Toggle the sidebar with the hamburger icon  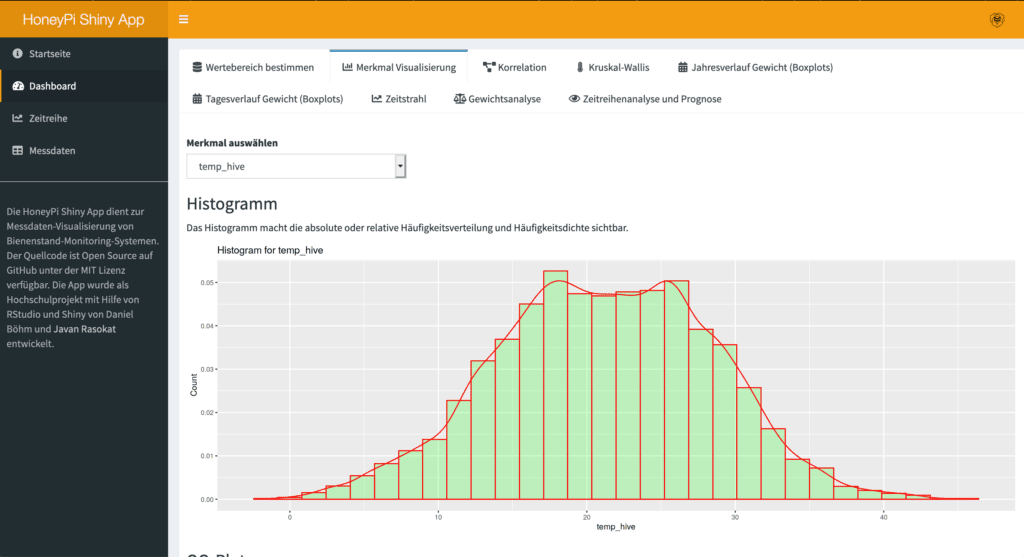(x=184, y=20)
